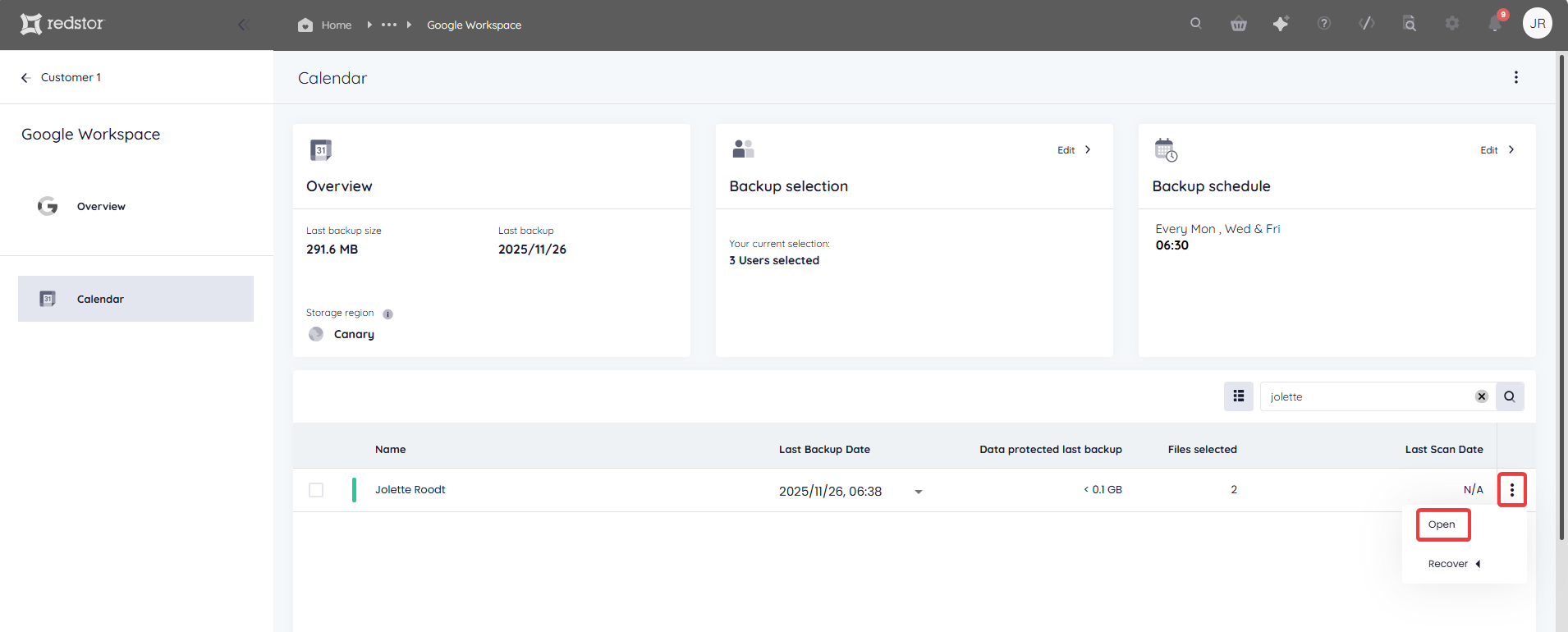Toggle the list view icon button

click(x=1239, y=396)
